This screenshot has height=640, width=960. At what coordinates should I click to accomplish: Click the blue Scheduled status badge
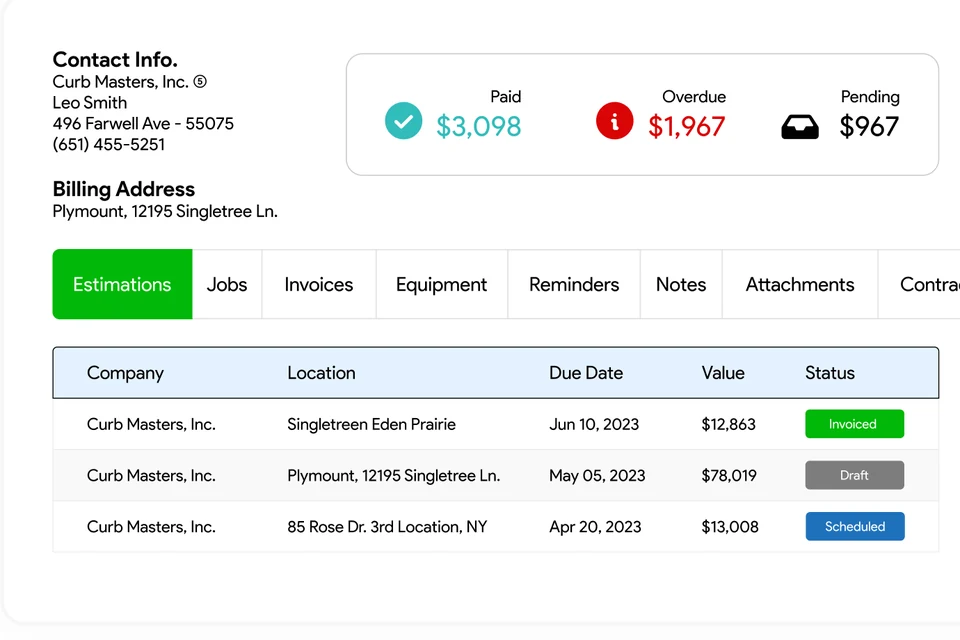[855, 527]
